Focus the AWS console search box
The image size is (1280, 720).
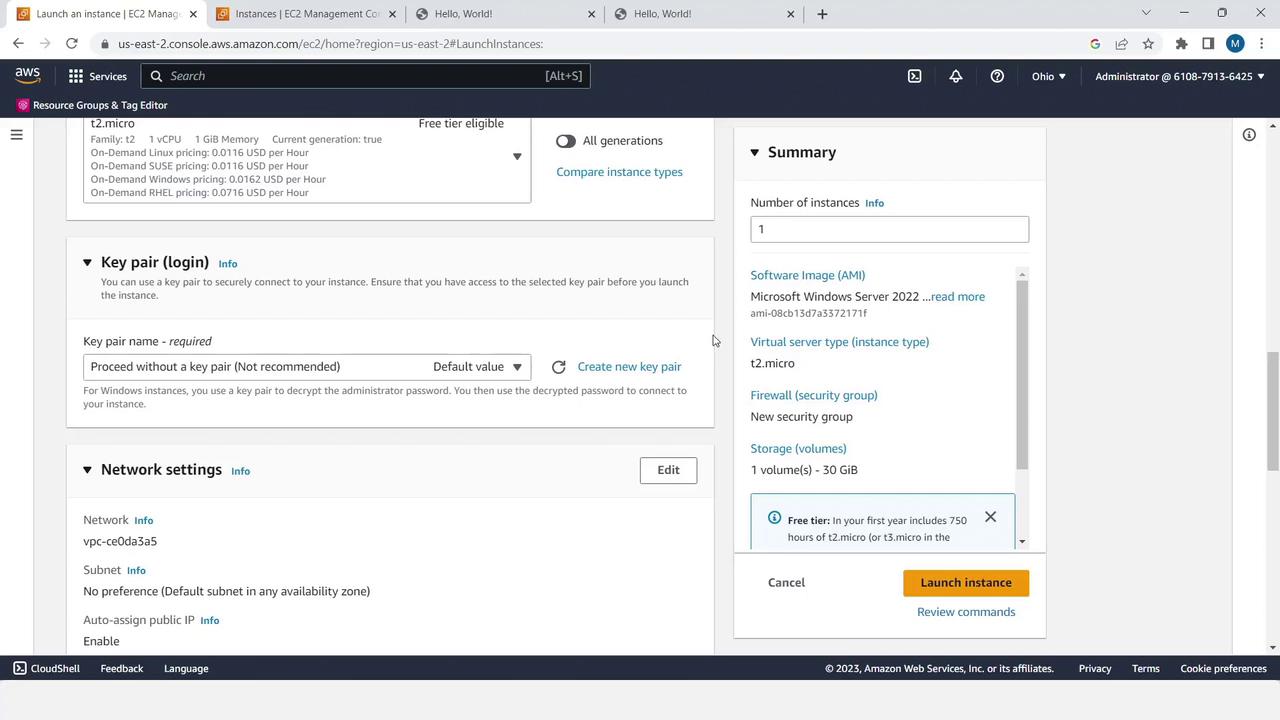pyautogui.click(x=366, y=76)
